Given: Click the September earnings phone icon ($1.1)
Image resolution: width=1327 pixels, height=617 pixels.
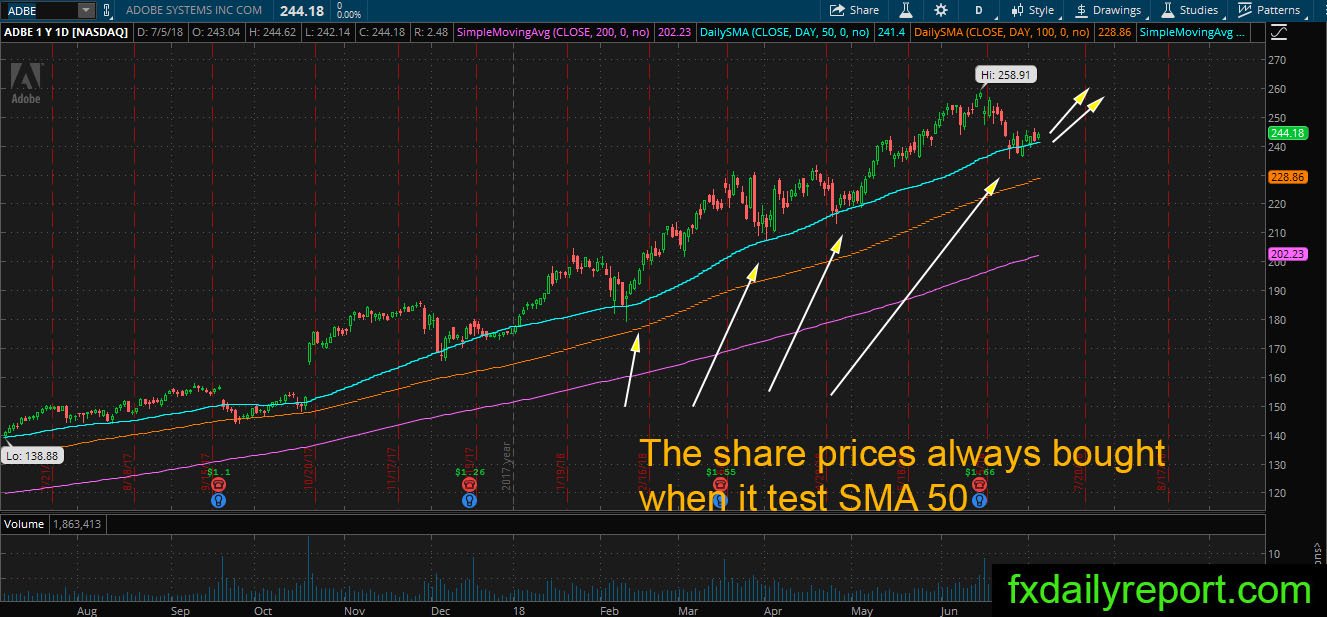Looking at the screenshot, I should click(219, 484).
